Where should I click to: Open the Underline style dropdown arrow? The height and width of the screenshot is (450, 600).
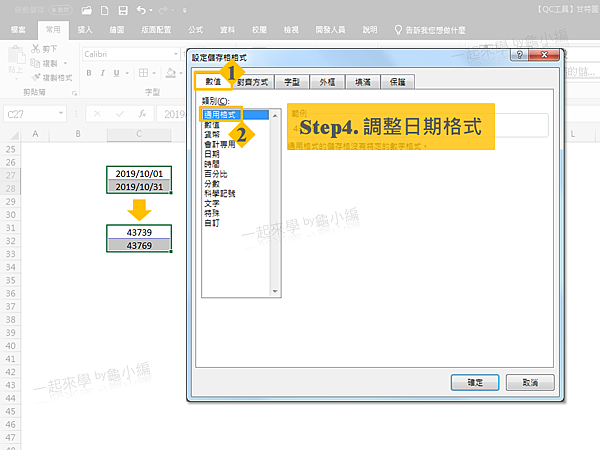[x=127, y=73]
